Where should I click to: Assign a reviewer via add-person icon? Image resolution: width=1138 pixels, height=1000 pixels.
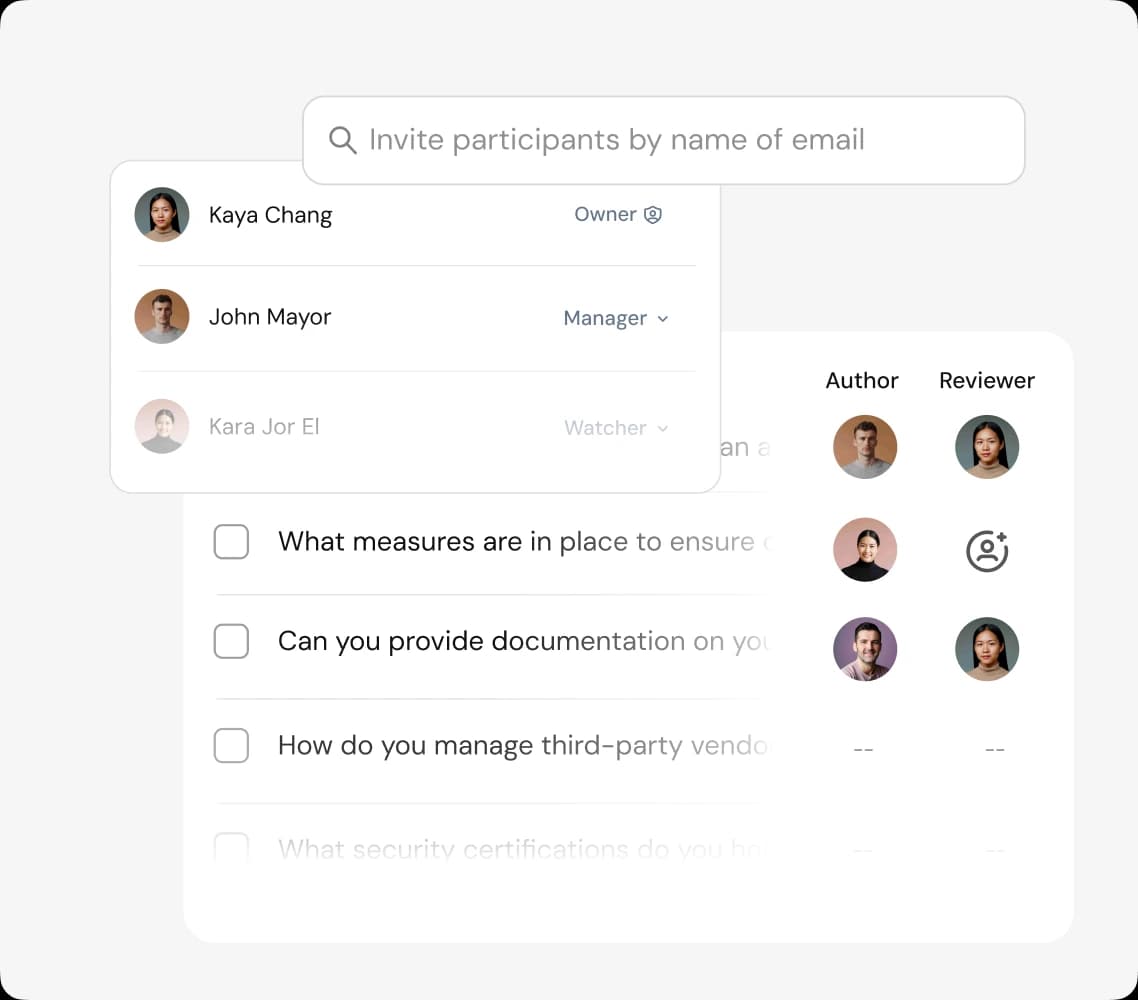[x=987, y=551]
